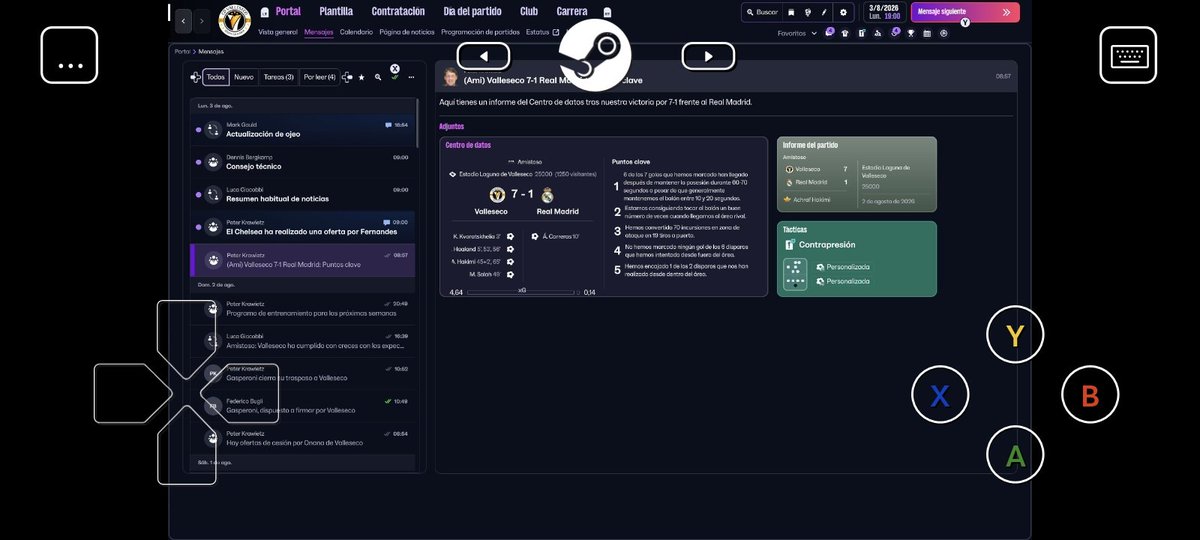Click Peter Krawietz's avatar in message header

450,78
